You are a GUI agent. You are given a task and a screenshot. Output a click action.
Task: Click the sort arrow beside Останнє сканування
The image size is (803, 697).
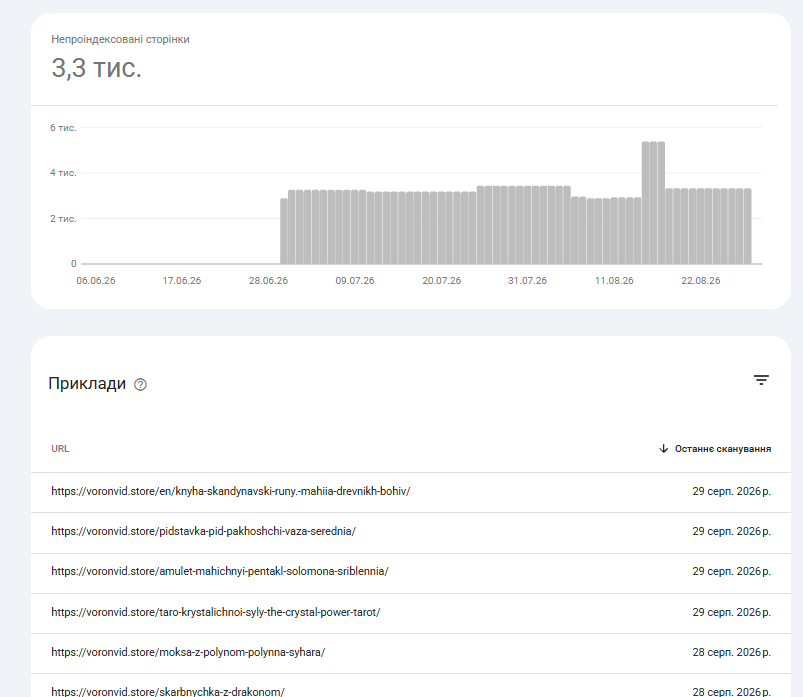663,449
